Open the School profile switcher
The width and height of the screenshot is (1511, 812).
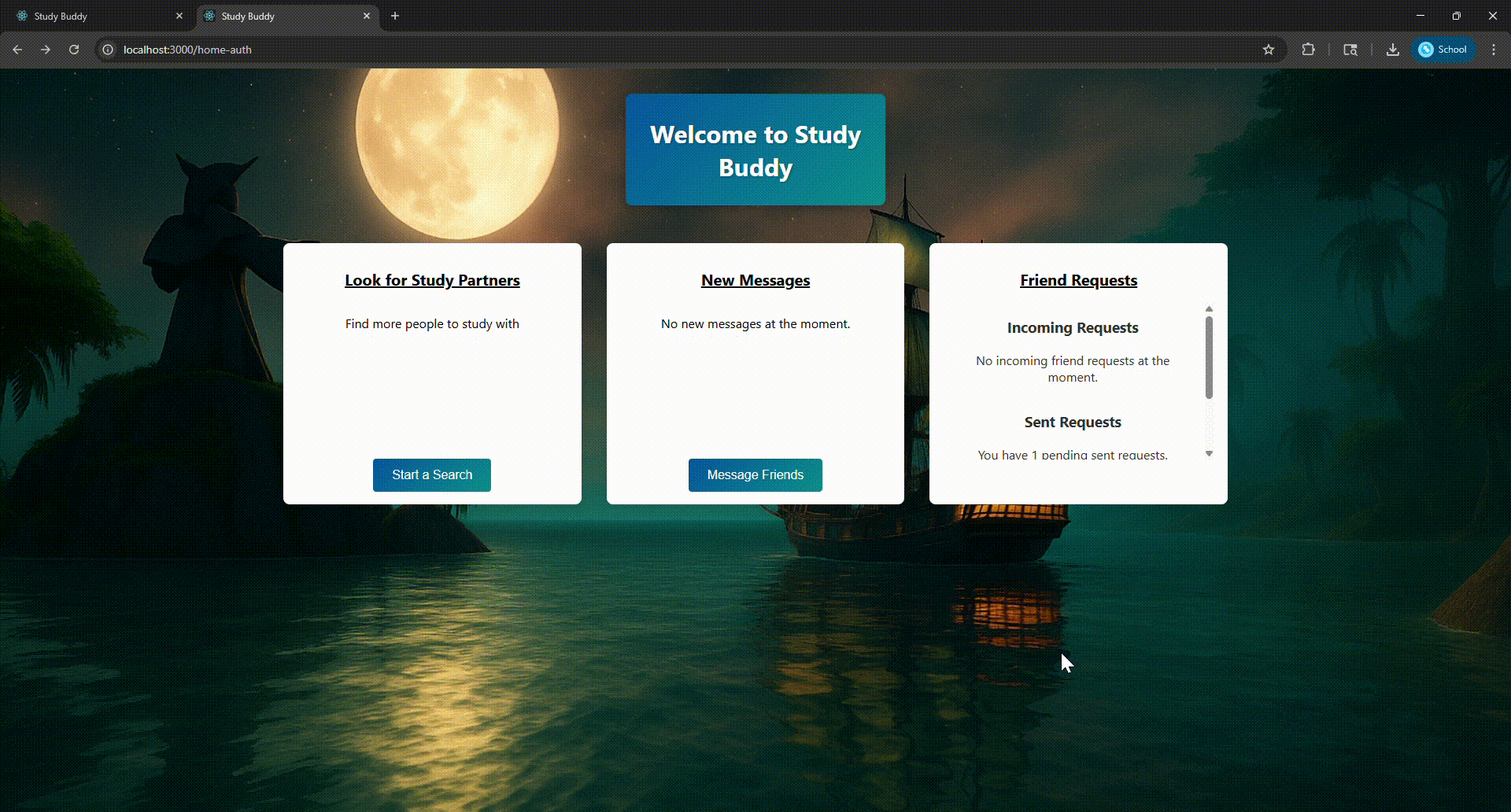1443,49
